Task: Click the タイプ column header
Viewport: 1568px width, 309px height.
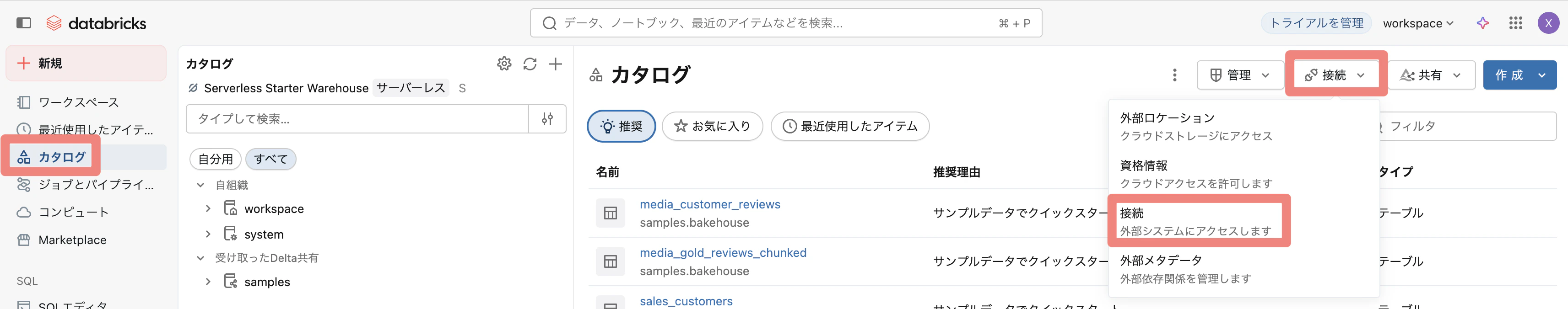Action: (1396, 172)
